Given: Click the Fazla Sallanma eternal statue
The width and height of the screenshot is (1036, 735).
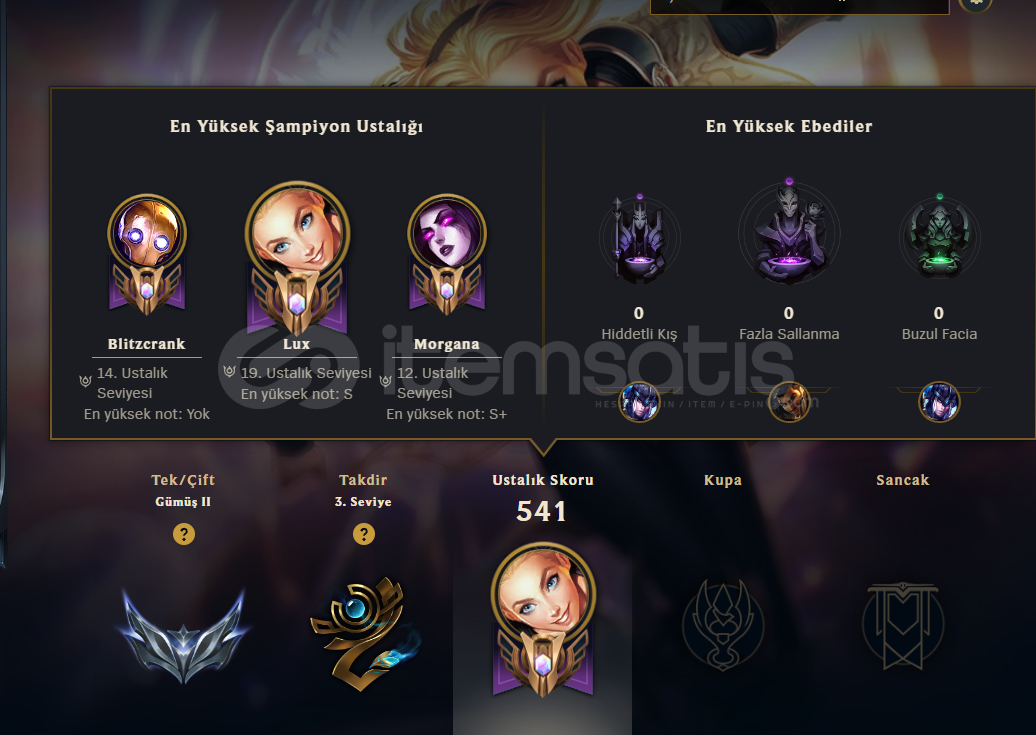Looking at the screenshot, I should point(789,231).
